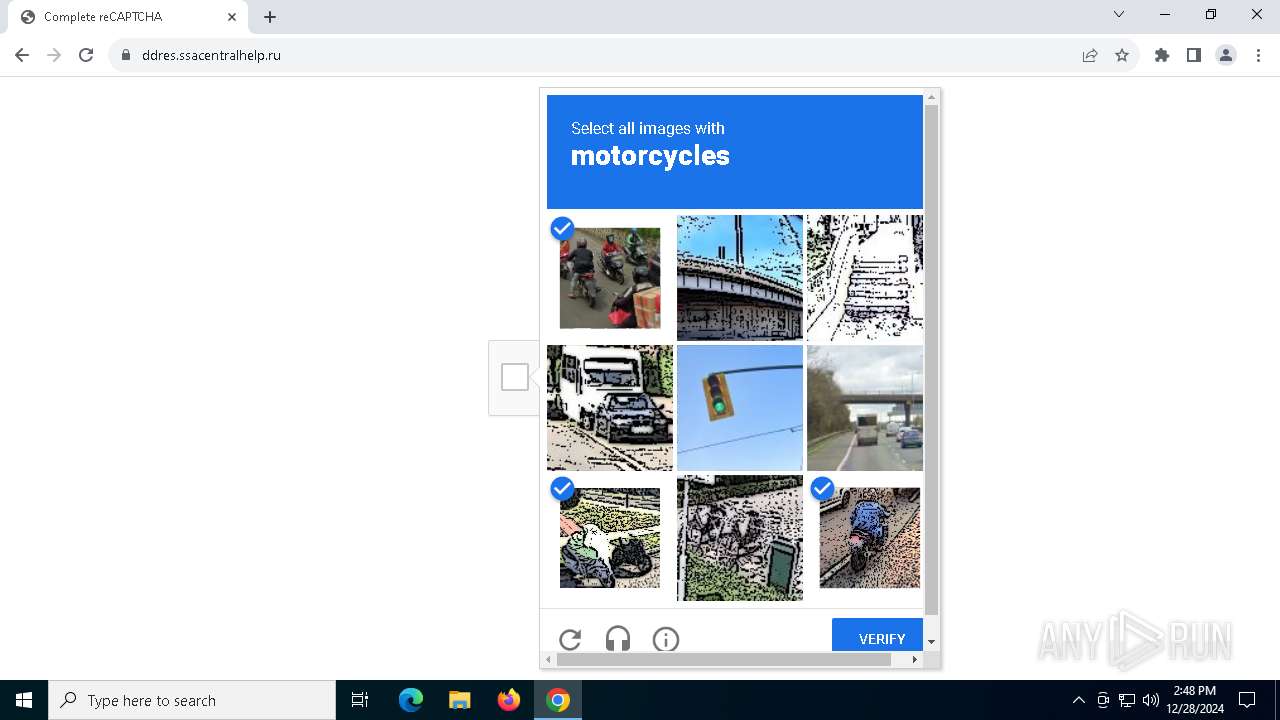
Task: Select the sketch-style staircase image tile
Action: (865, 278)
